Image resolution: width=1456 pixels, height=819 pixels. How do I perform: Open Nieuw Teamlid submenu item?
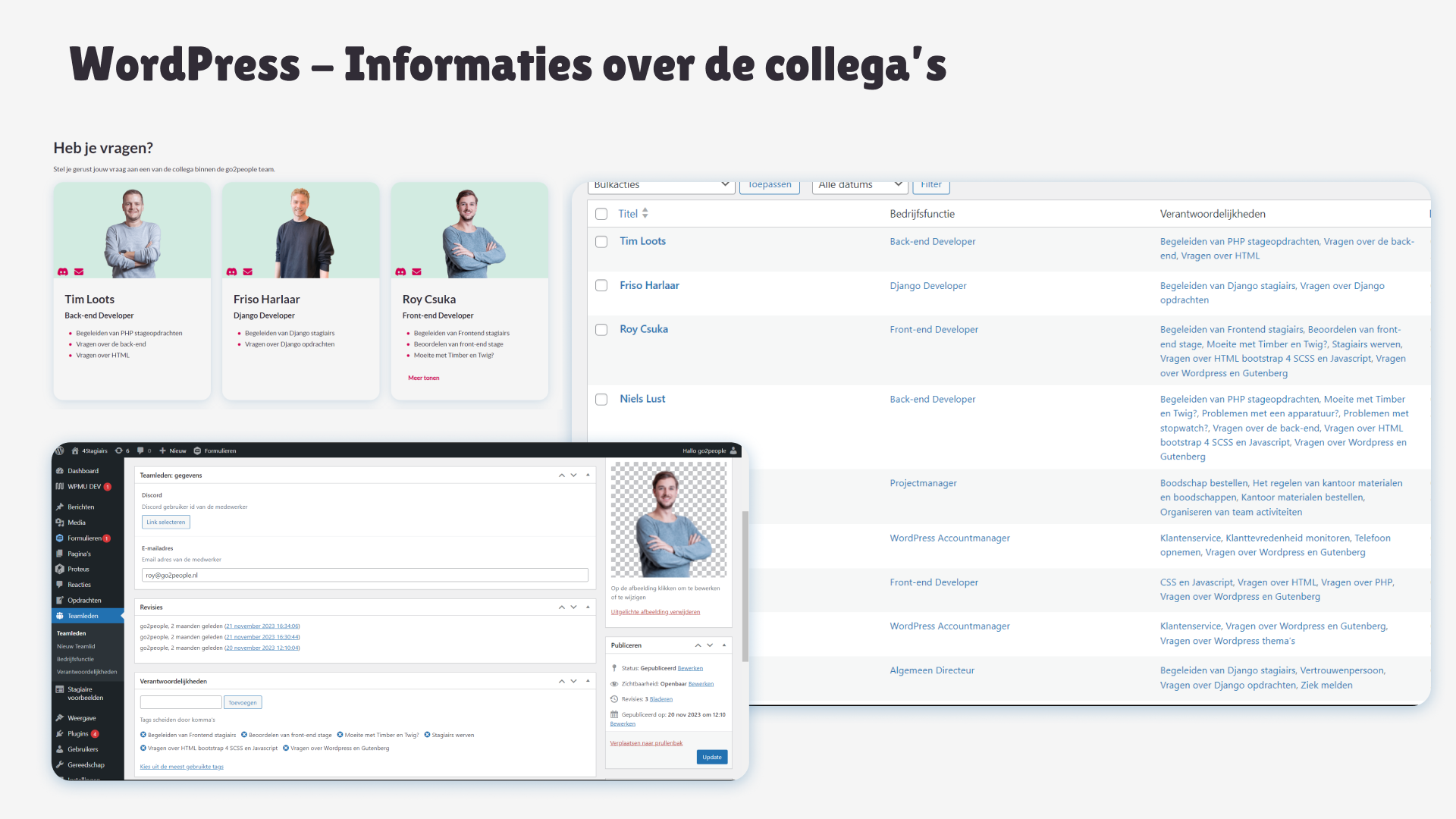[76, 646]
